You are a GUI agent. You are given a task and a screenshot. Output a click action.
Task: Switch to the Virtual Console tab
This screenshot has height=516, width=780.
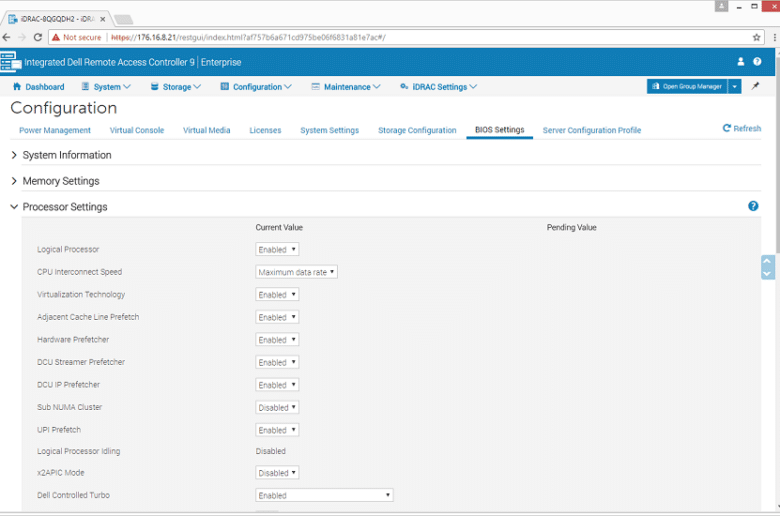(x=137, y=130)
